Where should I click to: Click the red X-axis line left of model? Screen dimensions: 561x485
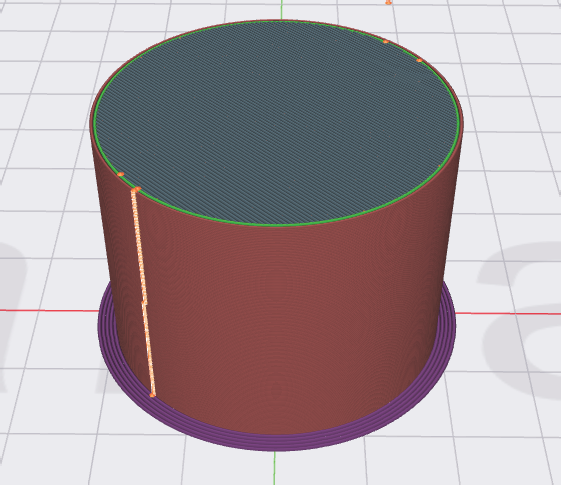[x=49, y=310]
